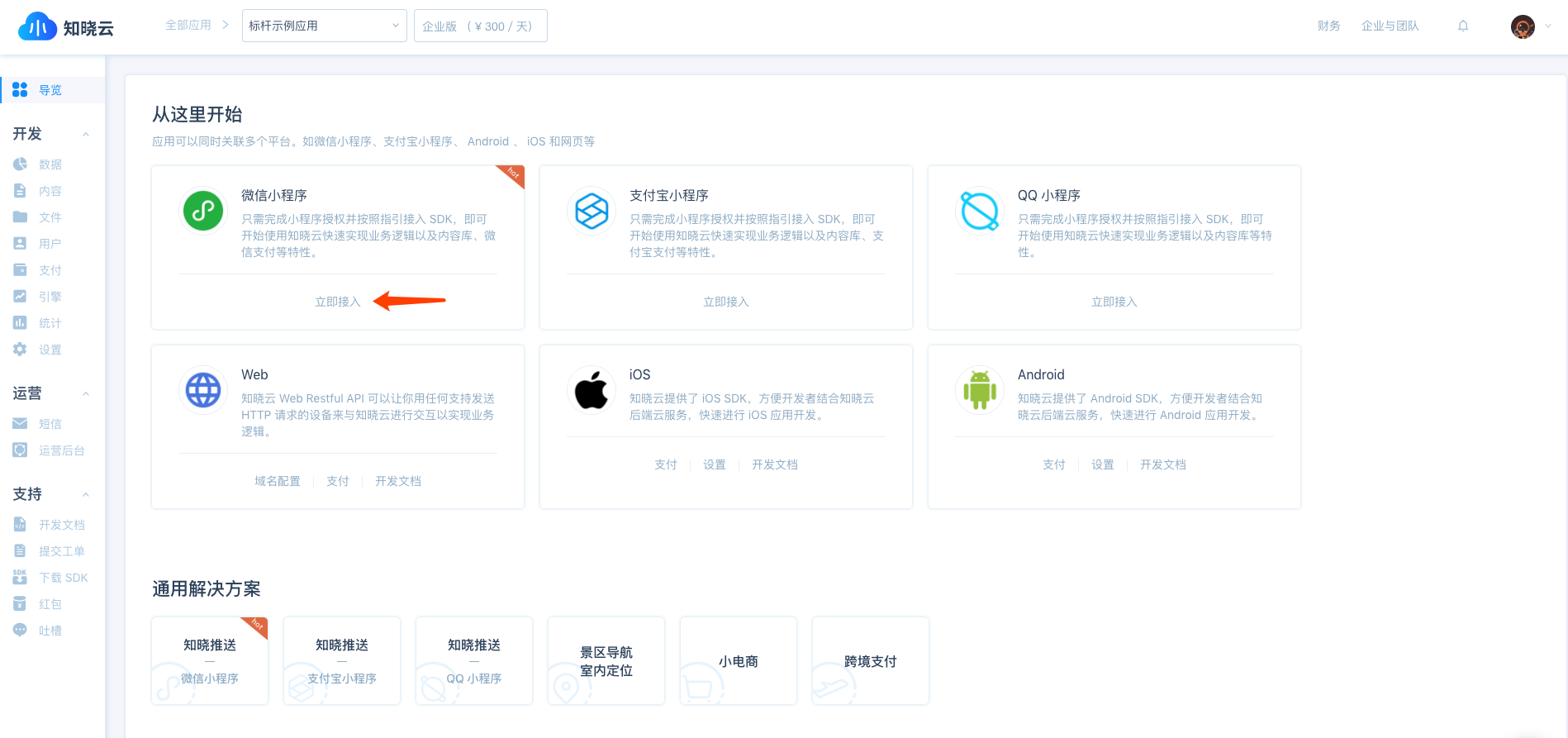The image size is (1568, 738).
Task: Select 景区导航 室内定位 solution card
Action: (x=606, y=661)
